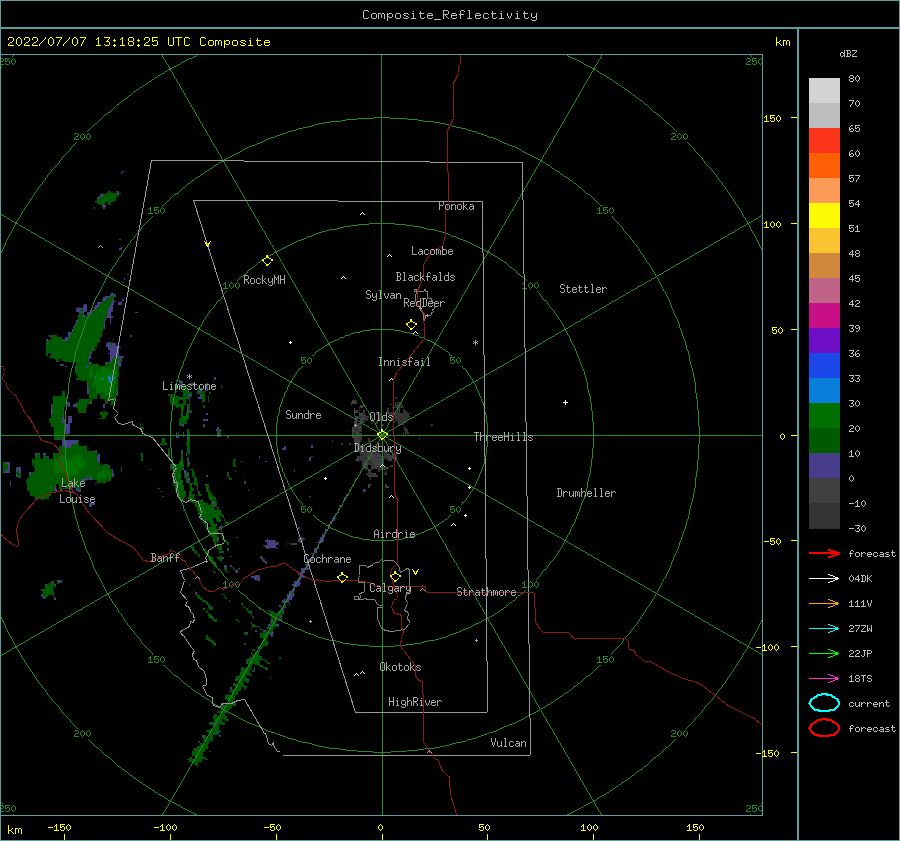Viewport: 900px width, 841px height.
Task: Select the 39 dBZ magenta color swatch
Action: pos(824,315)
